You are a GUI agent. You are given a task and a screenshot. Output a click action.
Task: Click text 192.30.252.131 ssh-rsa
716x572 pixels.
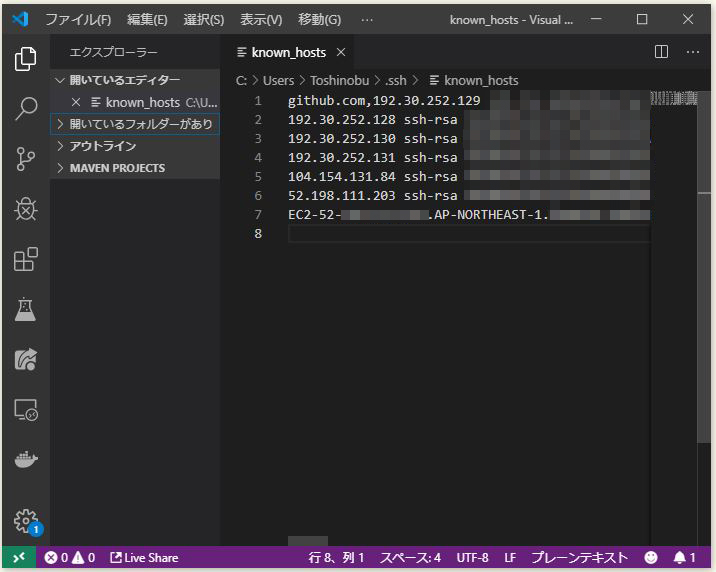[x=372, y=158]
